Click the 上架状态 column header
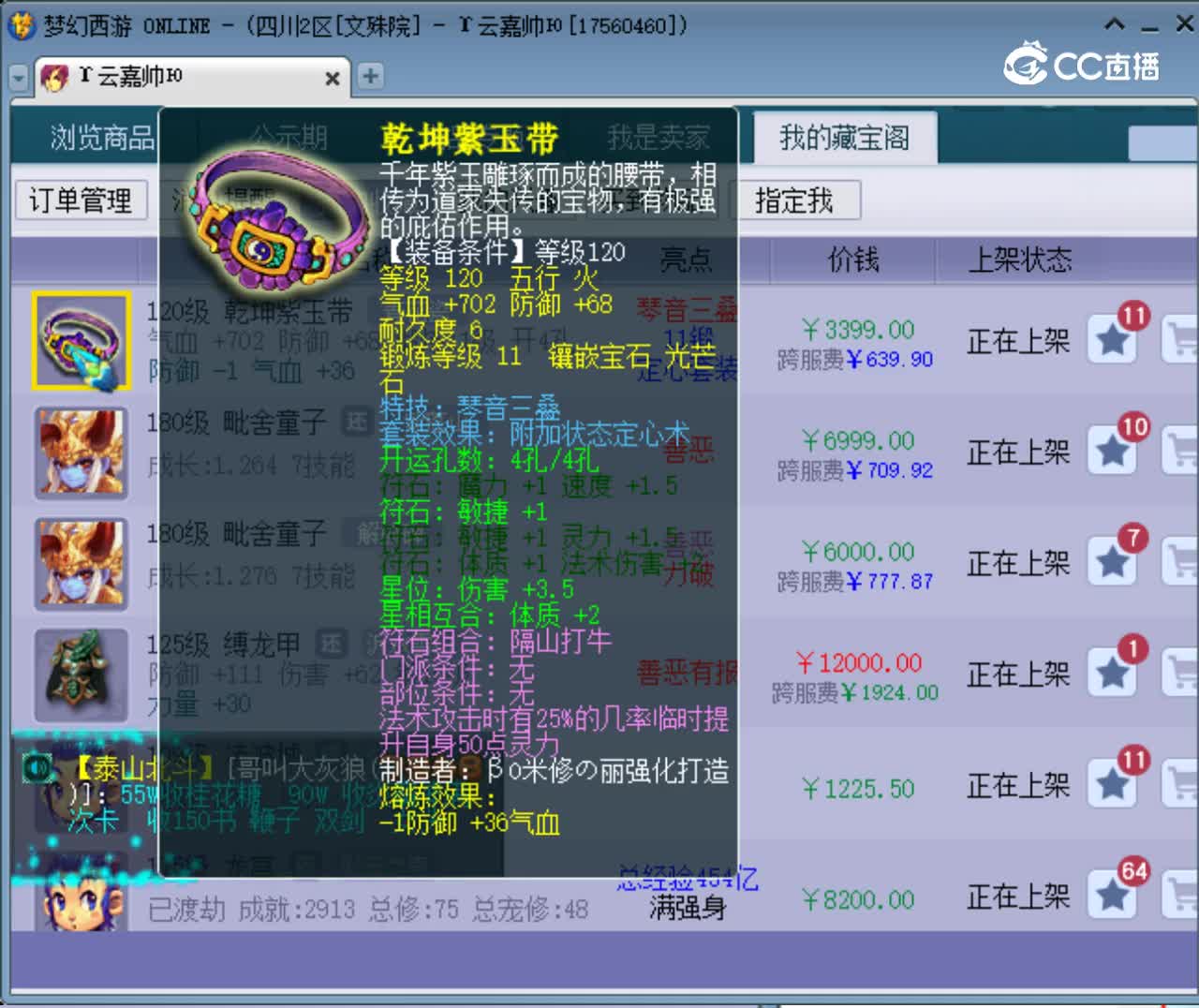The width and height of the screenshot is (1199, 1008). click(1020, 259)
